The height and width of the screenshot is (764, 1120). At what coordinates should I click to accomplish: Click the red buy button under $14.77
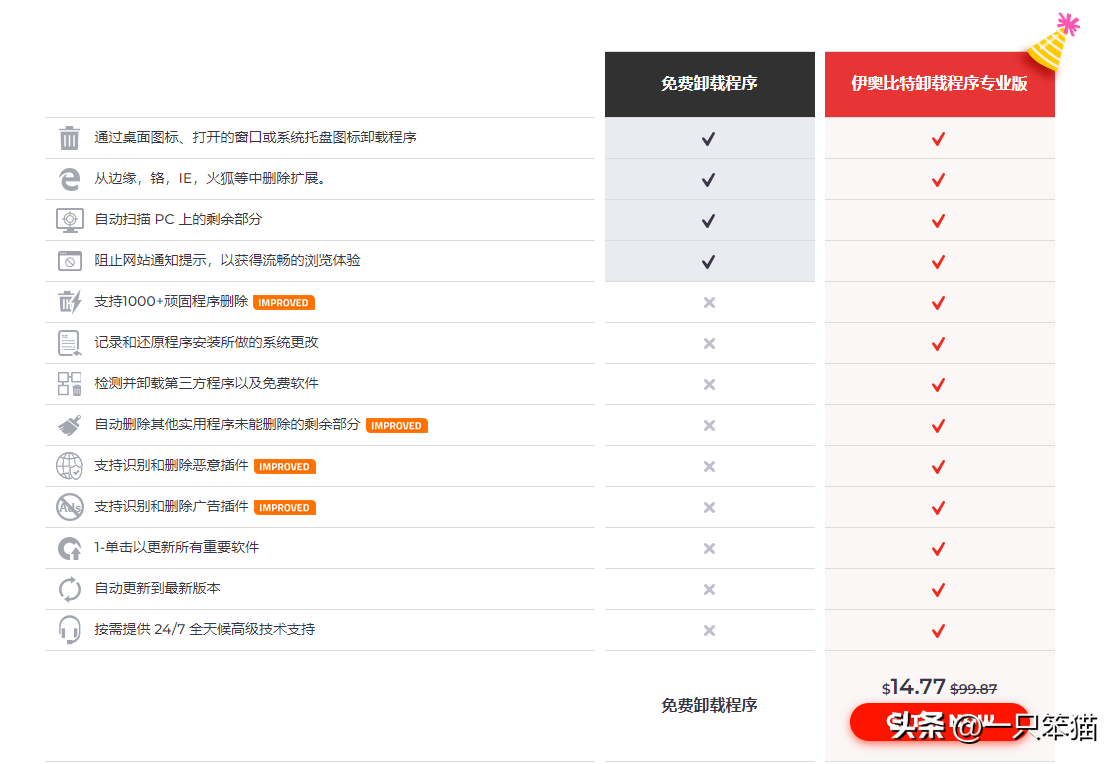[939, 722]
